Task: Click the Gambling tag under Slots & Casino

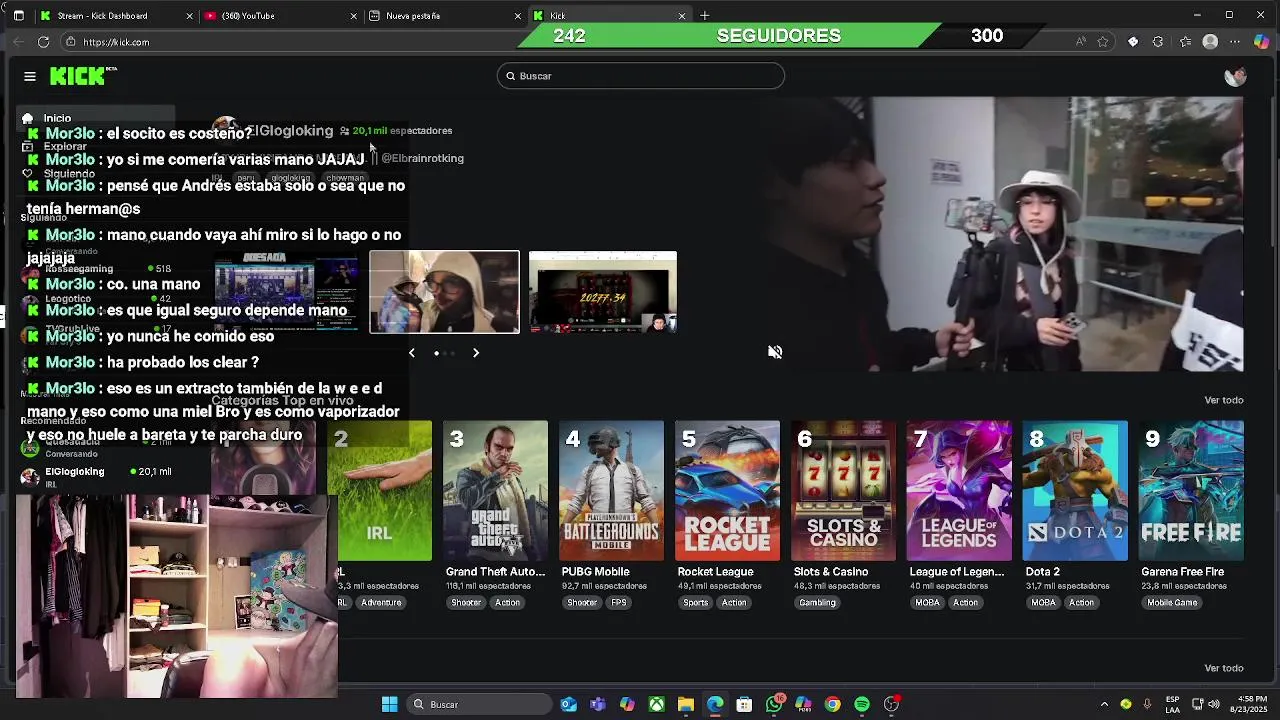Action: pos(817,603)
